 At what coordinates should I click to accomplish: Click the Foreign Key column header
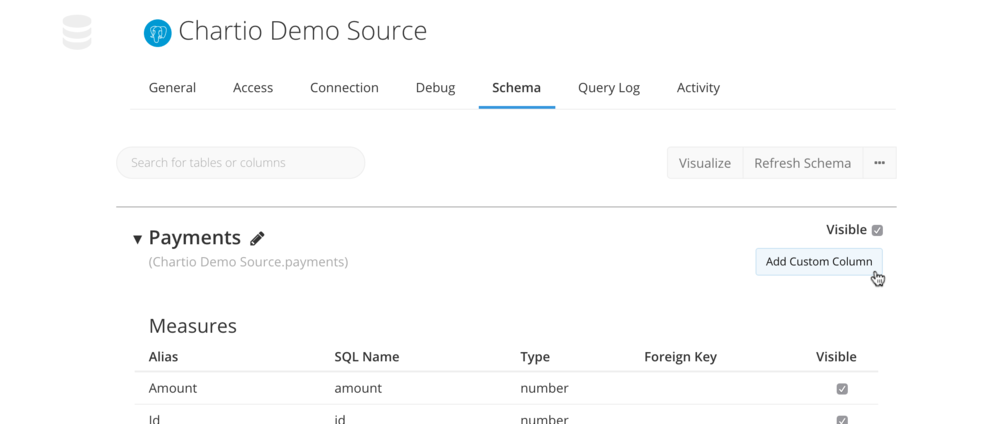tap(680, 356)
